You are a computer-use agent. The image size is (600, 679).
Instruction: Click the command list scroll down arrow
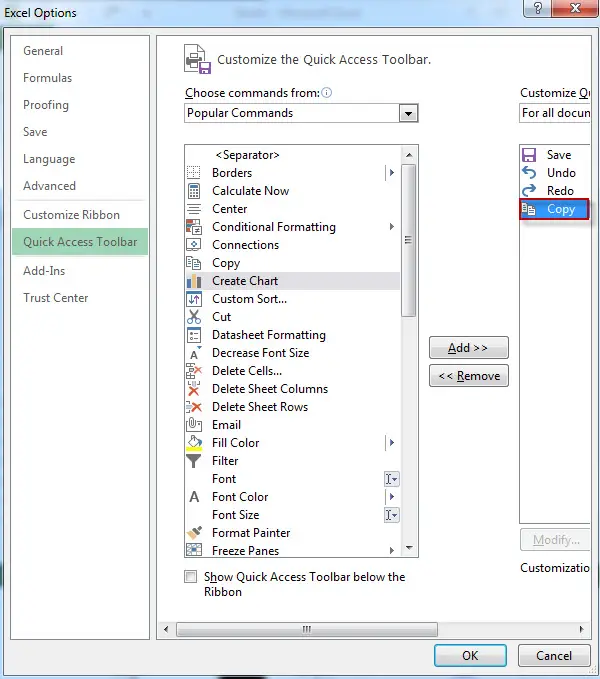pyautogui.click(x=409, y=548)
